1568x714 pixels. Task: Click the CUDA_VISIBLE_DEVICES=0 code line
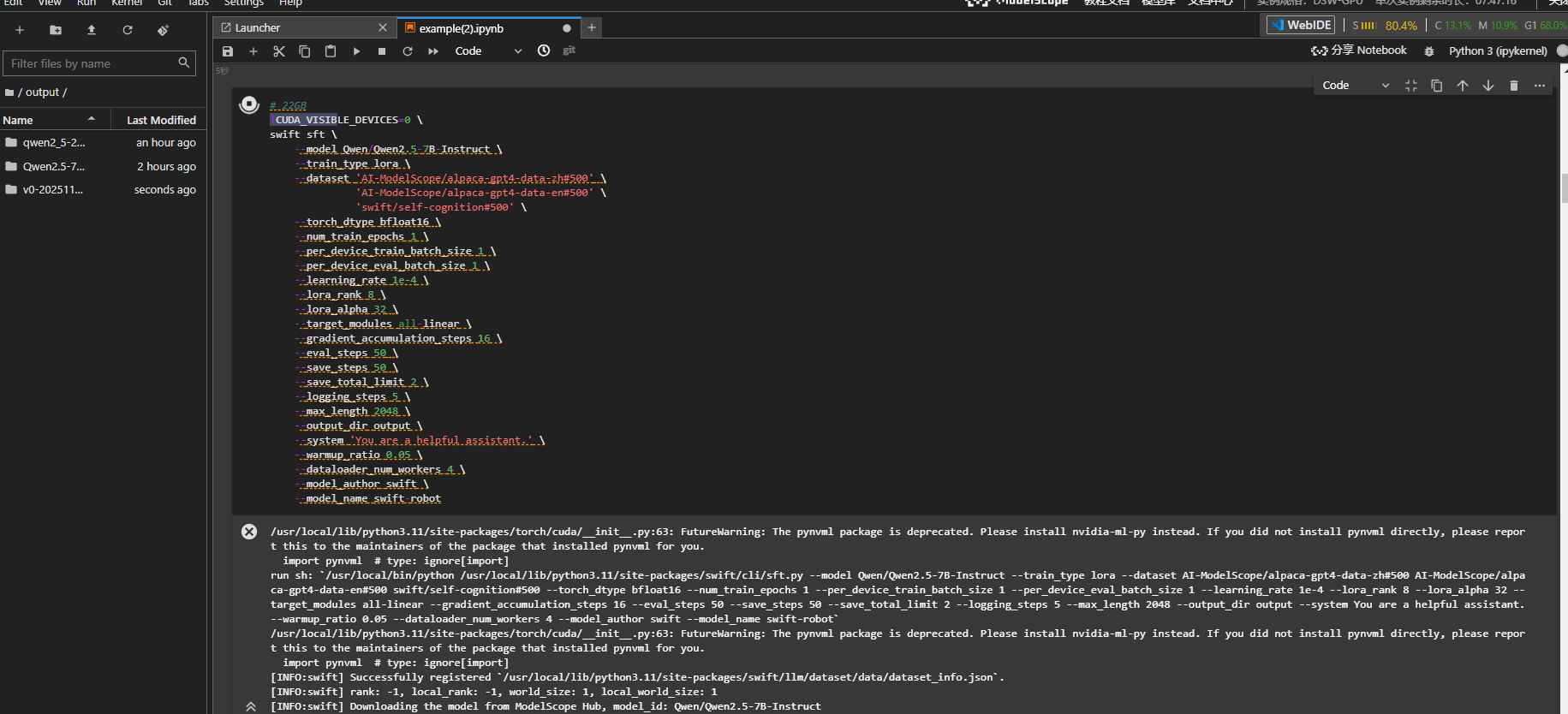[x=346, y=120]
